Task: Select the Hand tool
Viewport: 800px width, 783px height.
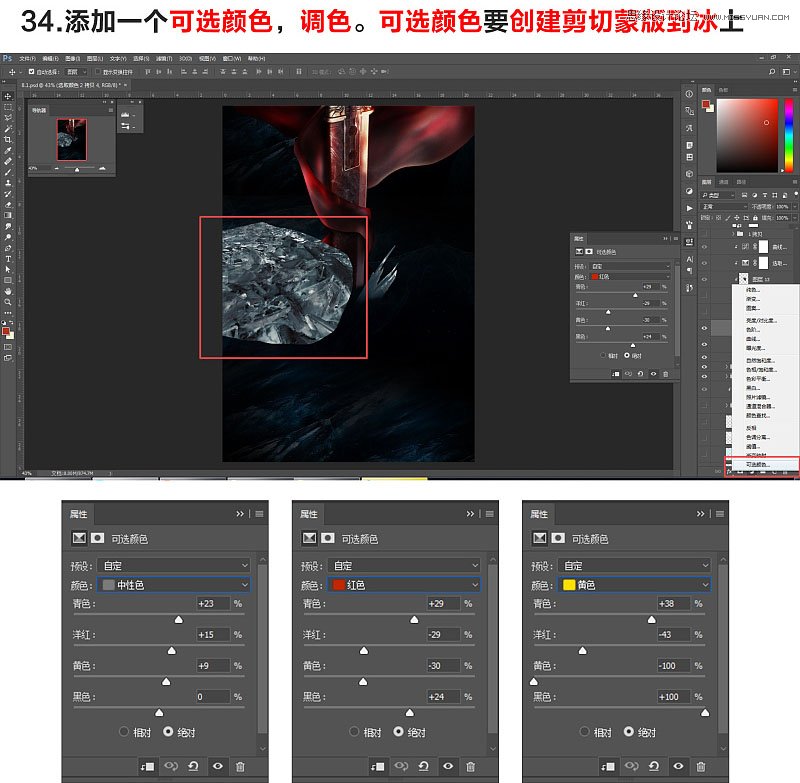Action: click(x=8, y=291)
